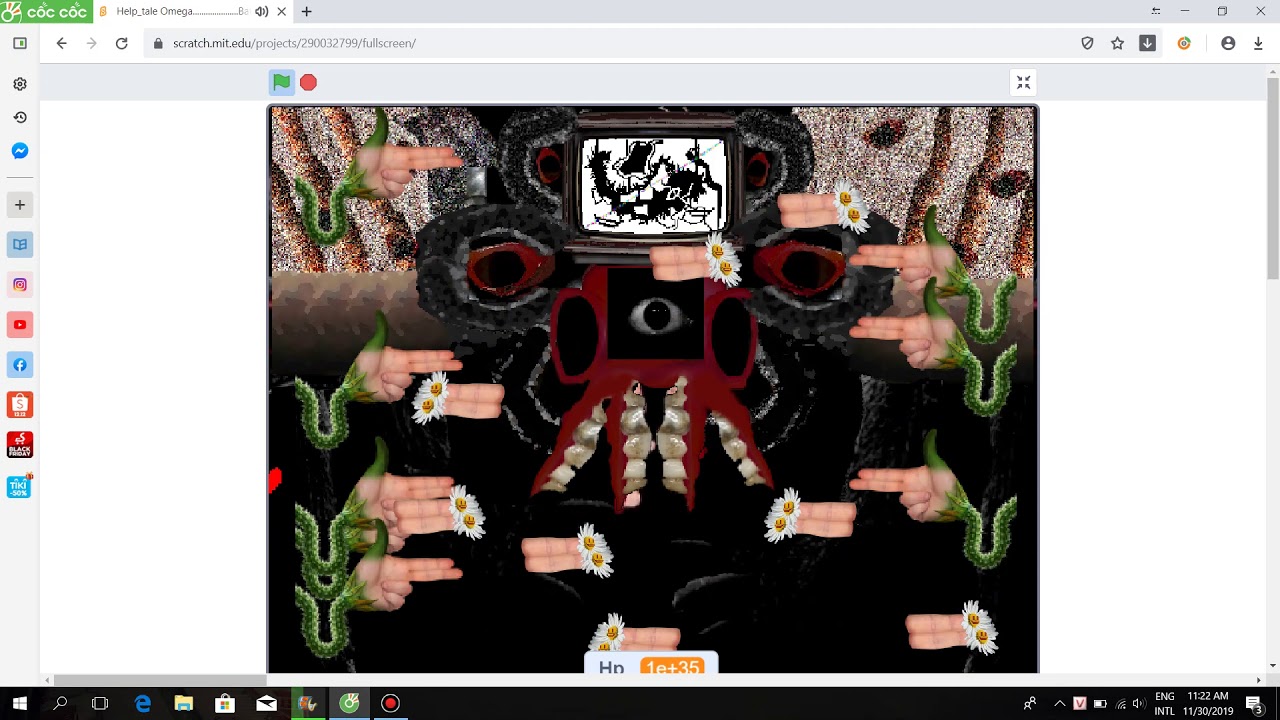Open Windows taskbar search
This screenshot has width=1280, height=720.
coord(60,704)
